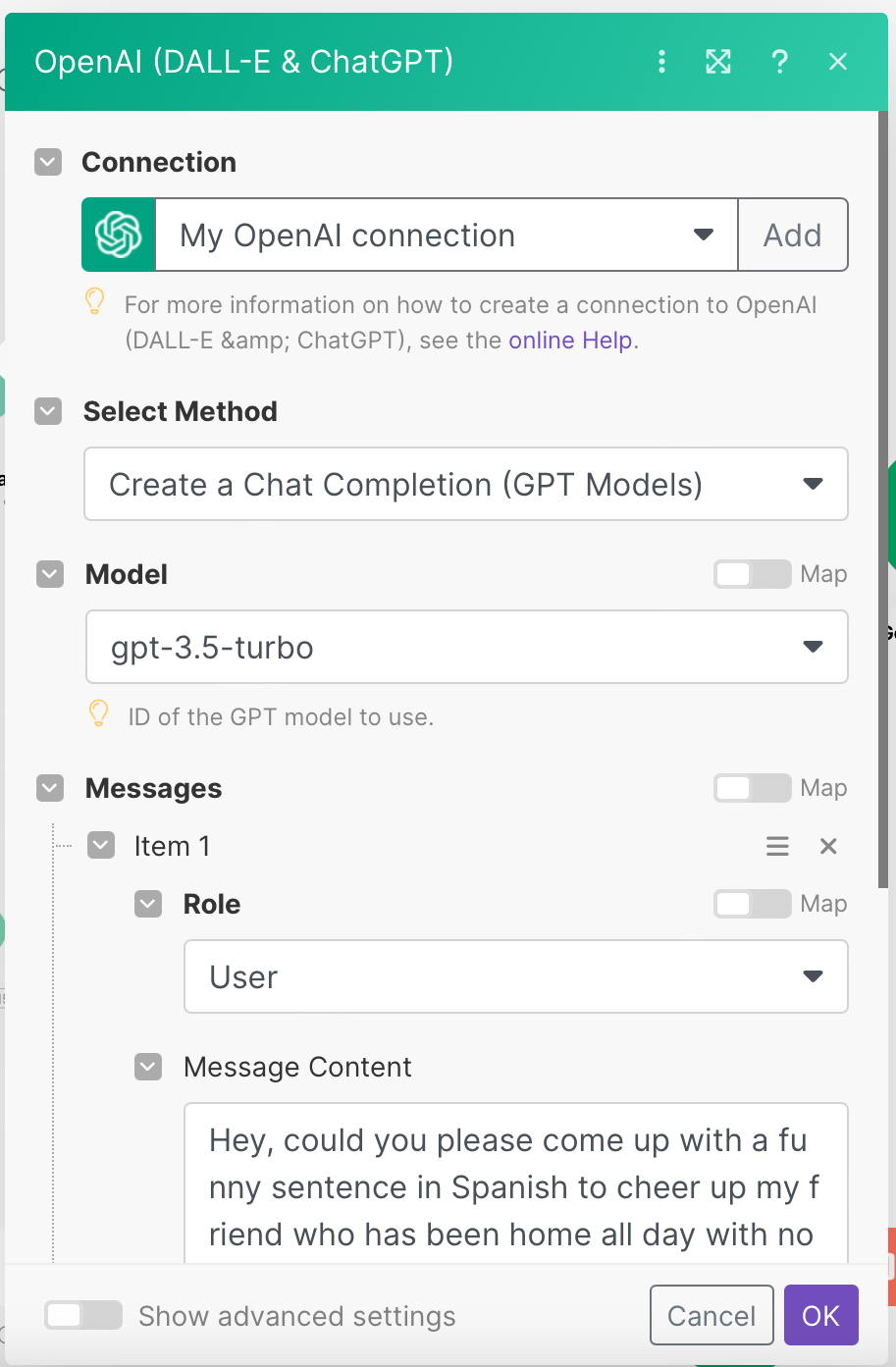
Task: Open the Select Method dropdown
Action: [466, 484]
